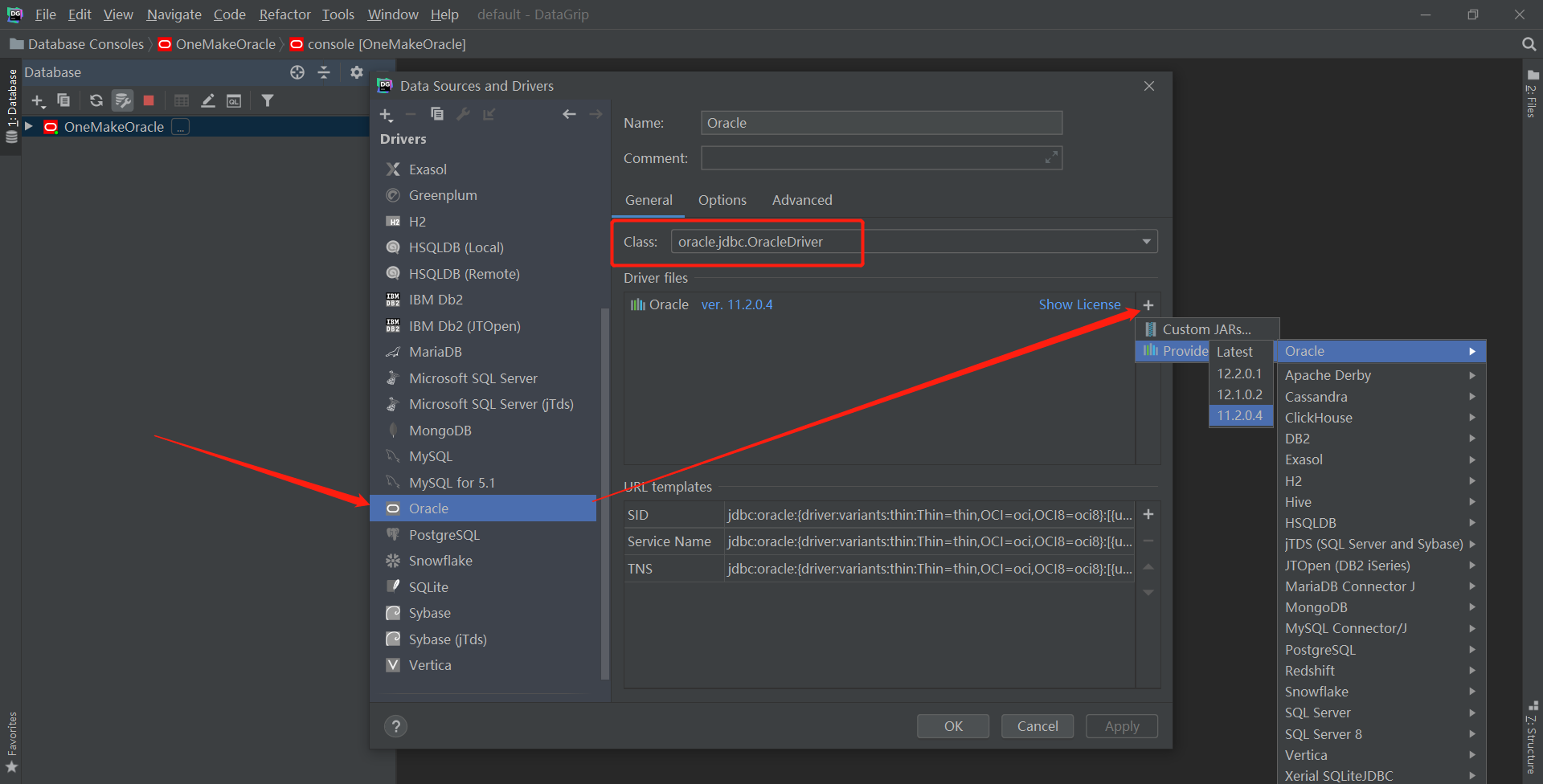This screenshot has height=784, width=1543.
Task: Add a driver file with plus icon
Action: 1148,305
